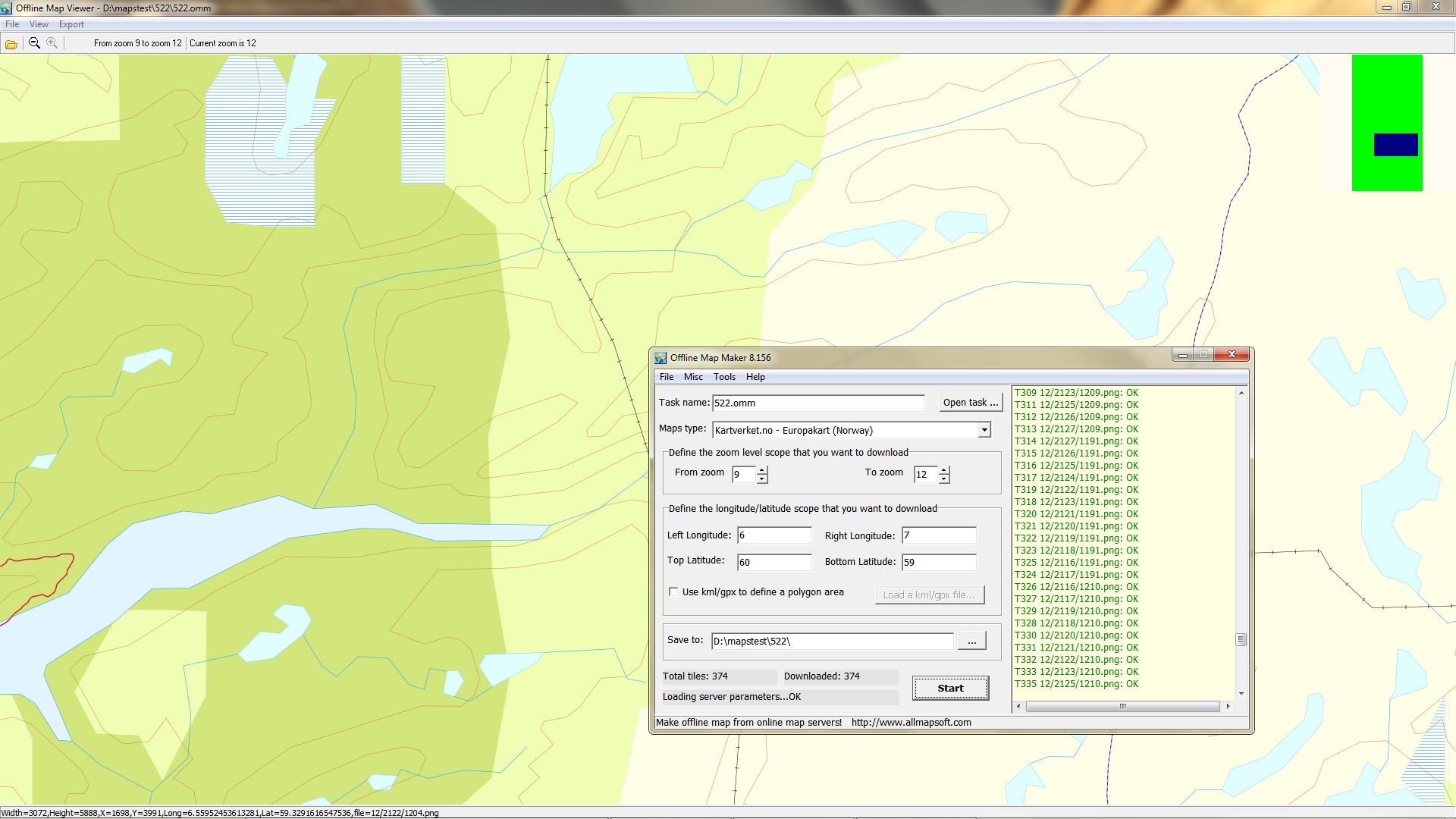Open the Tools menu in Map Maker
This screenshot has height=819, width=1456.
(724, 377)
